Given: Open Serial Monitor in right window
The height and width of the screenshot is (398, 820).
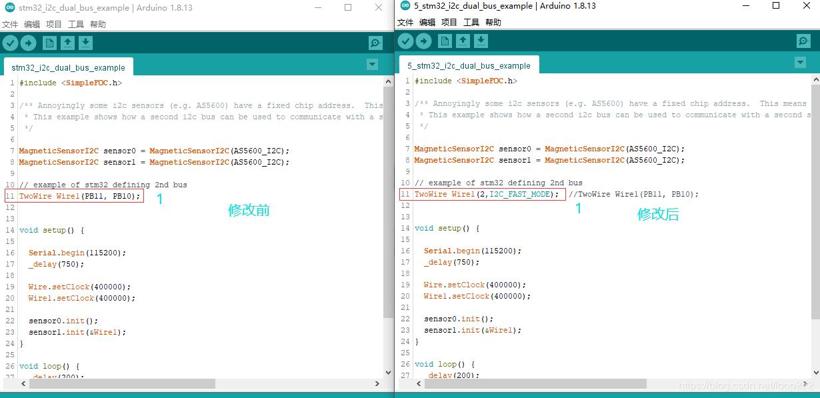Looking at the screenshot, I should (x=803, y=41).
